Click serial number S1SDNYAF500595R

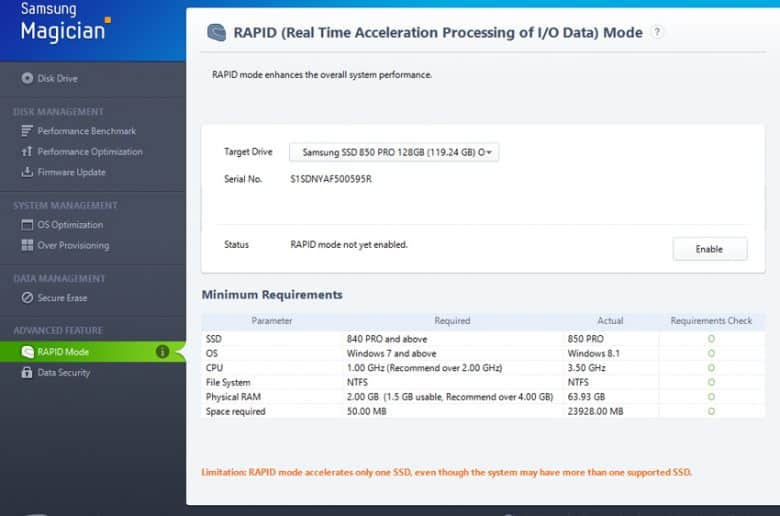[x=331, y=179]
